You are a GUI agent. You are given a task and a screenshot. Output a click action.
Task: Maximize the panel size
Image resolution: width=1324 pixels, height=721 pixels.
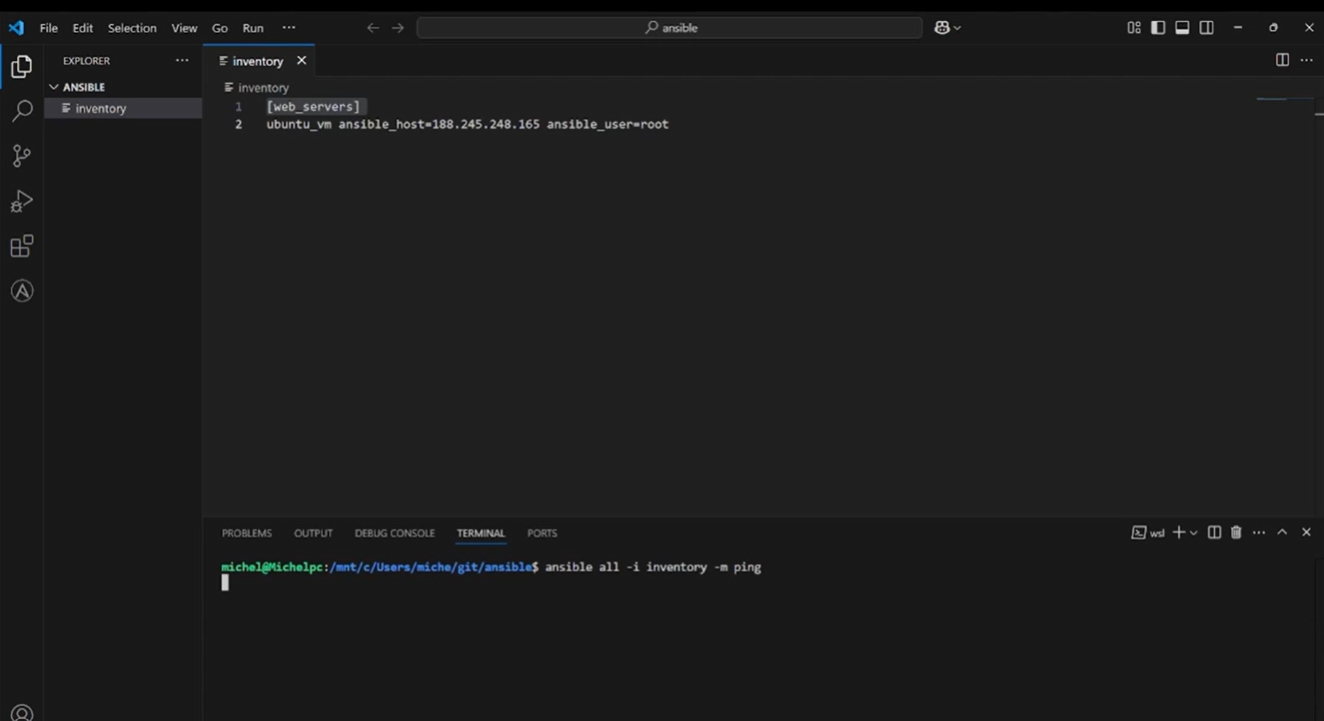tap(1282, 532)
